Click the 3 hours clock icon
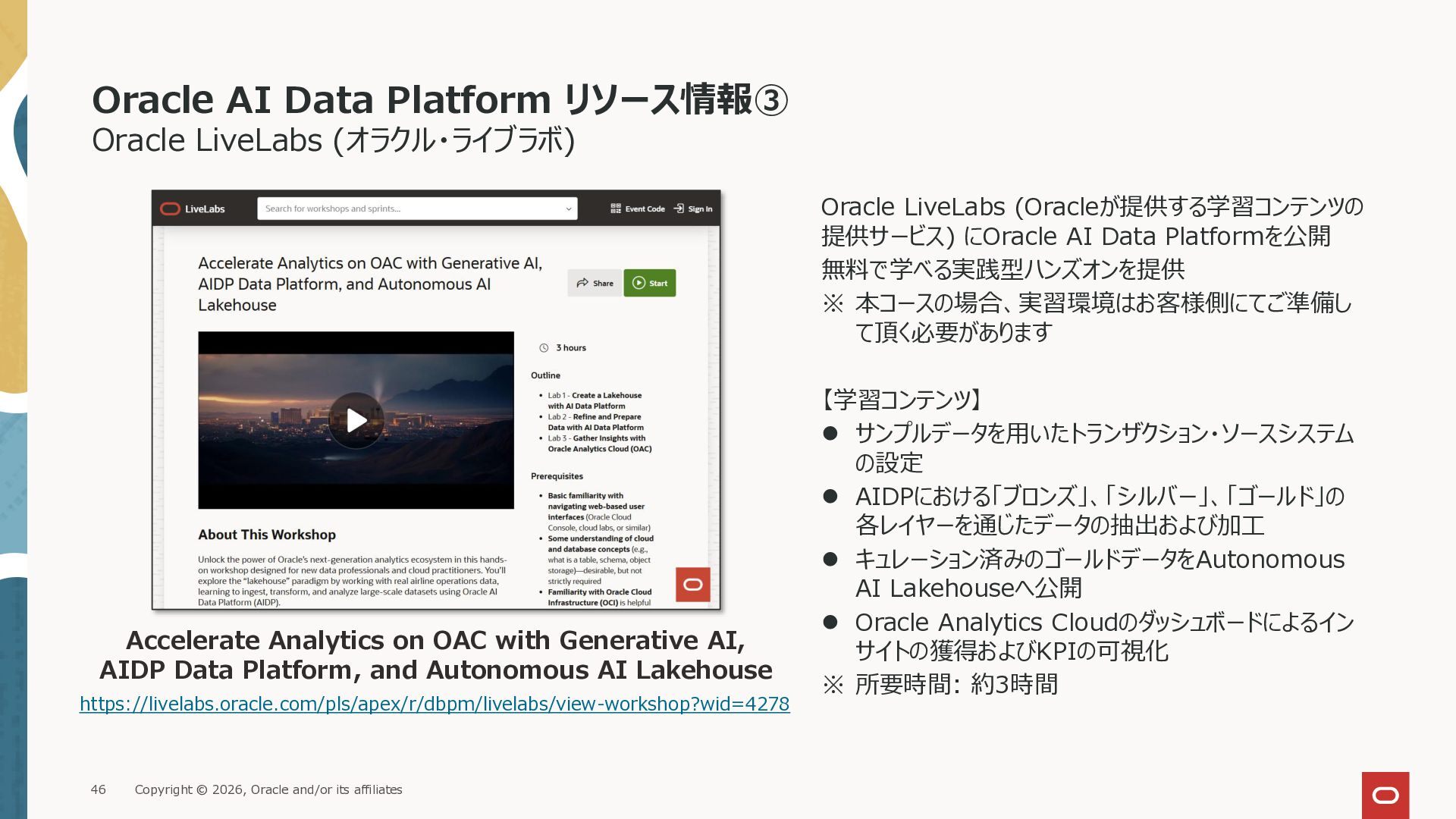 (544, 348)
